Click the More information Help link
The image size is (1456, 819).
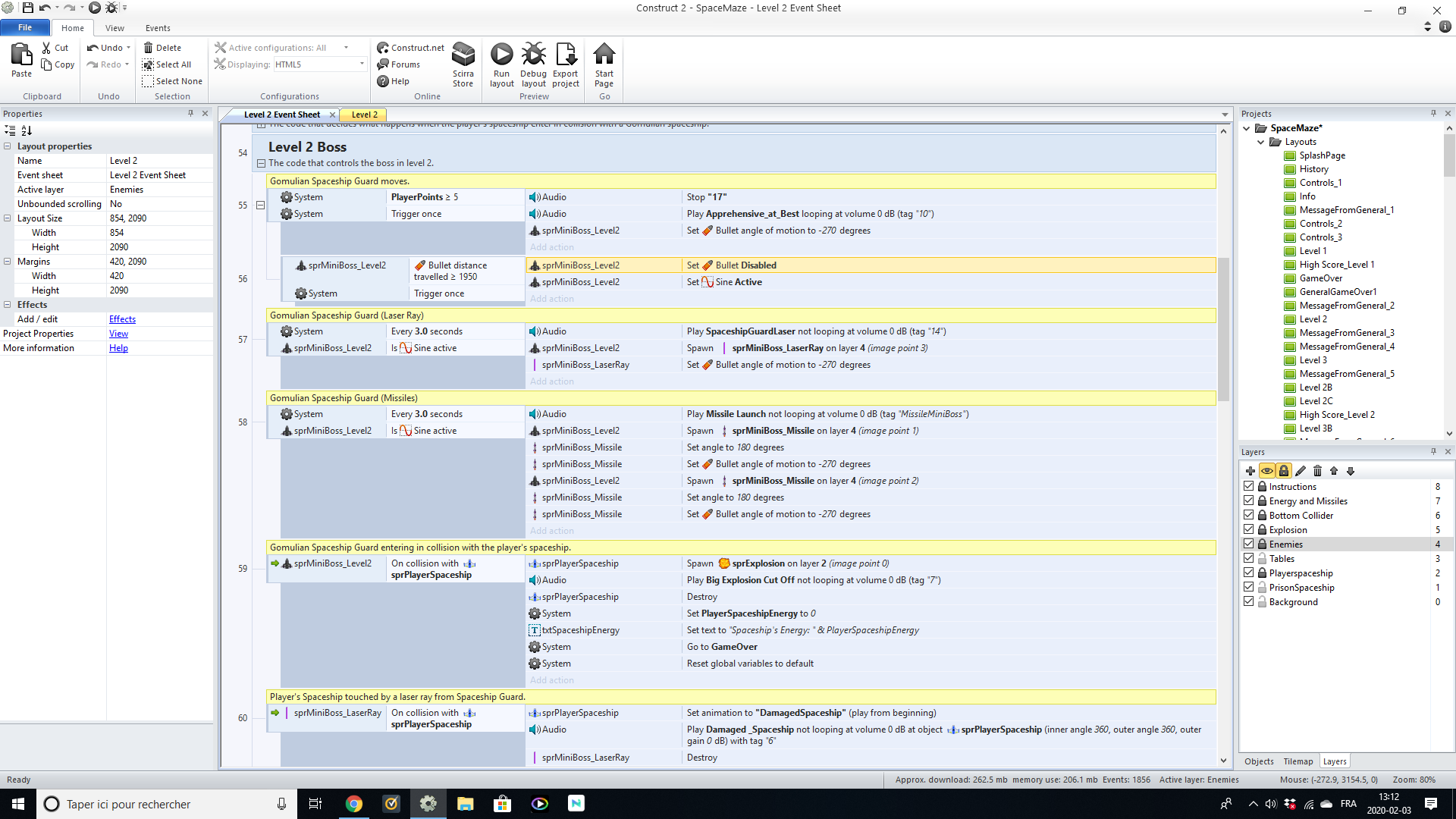[118, 348]
